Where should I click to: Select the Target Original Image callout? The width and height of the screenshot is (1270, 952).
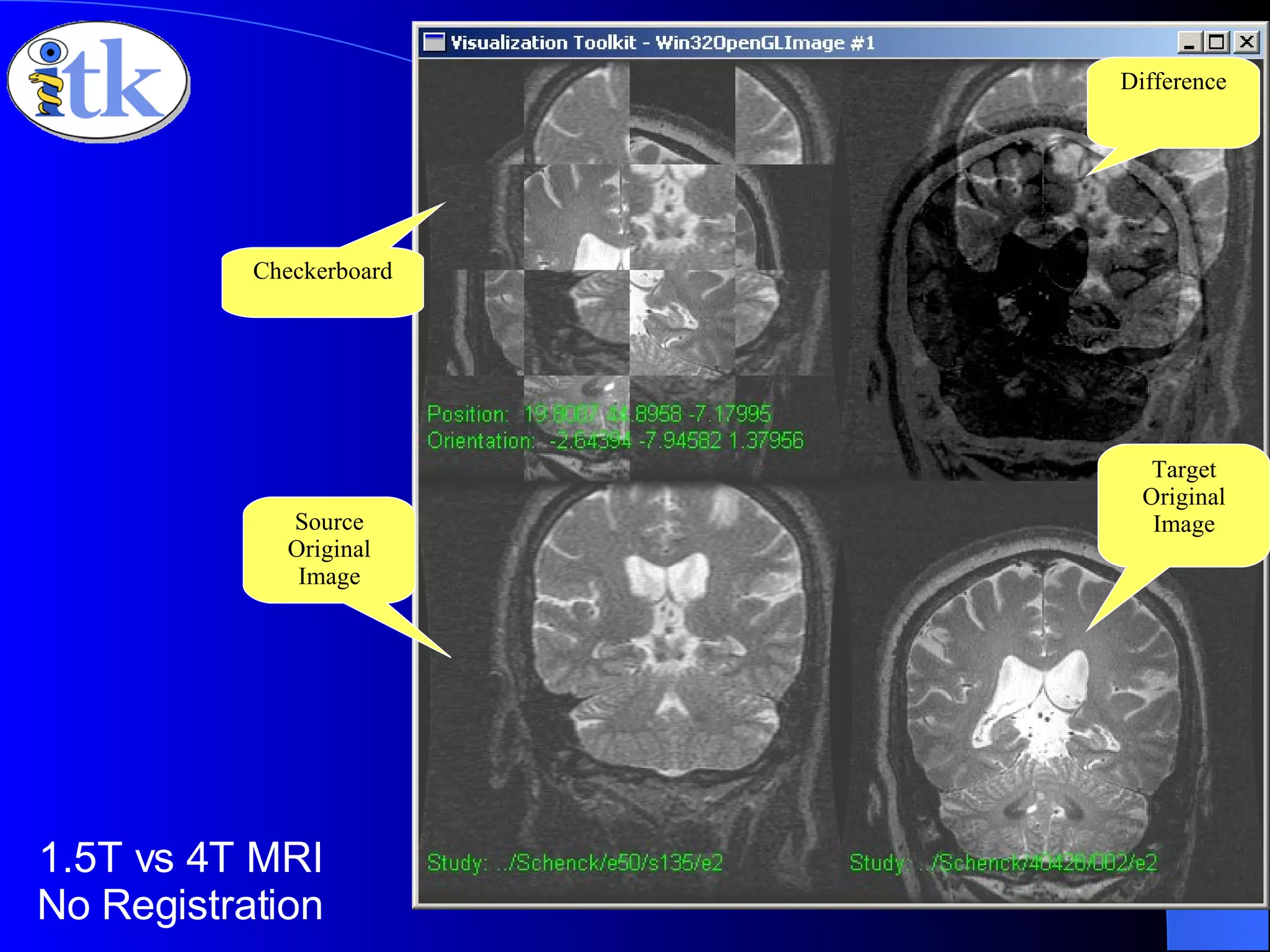click(x=1183, y=497)
